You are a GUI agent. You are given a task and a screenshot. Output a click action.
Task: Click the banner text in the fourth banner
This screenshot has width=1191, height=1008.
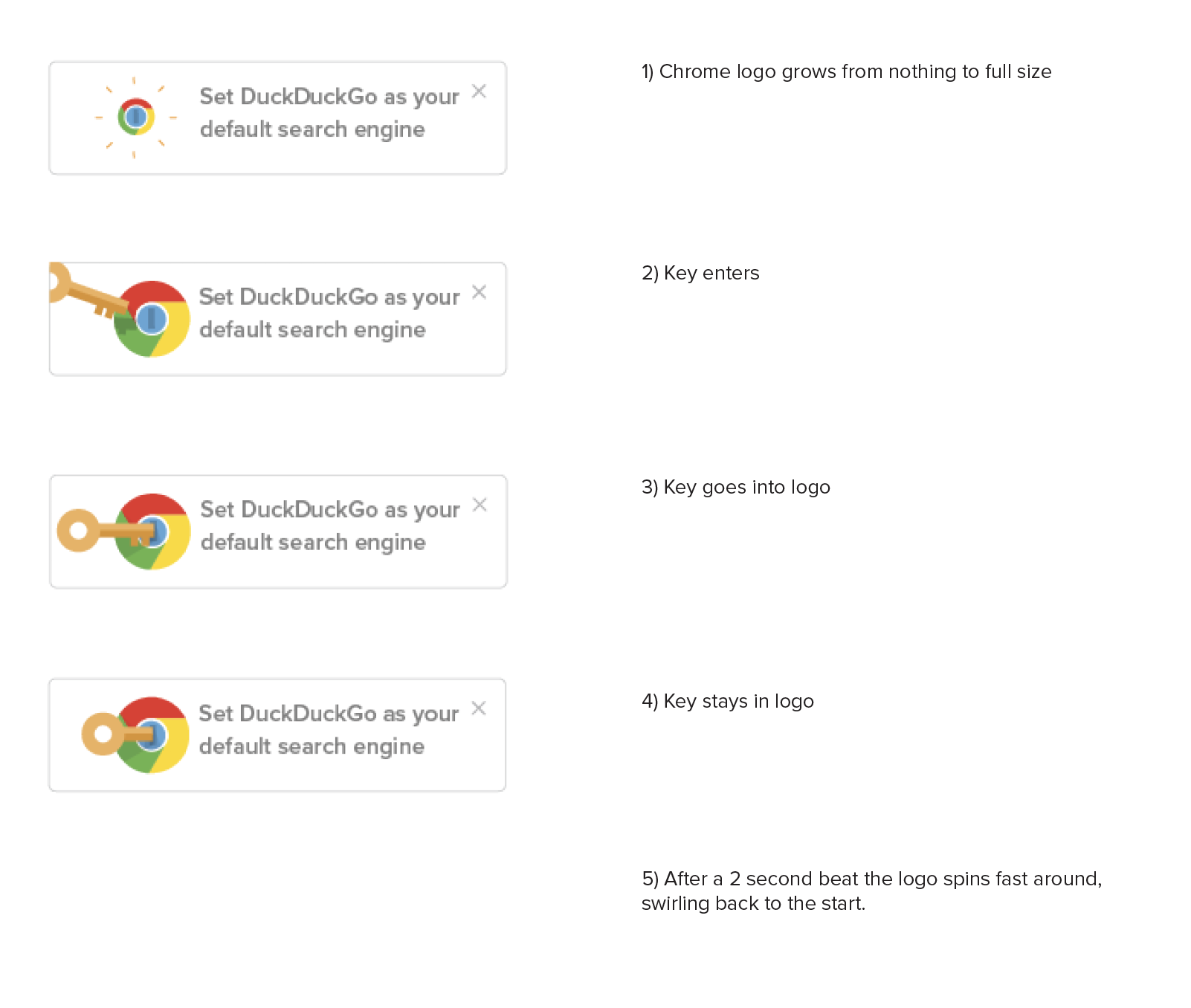tap(329, 730)
